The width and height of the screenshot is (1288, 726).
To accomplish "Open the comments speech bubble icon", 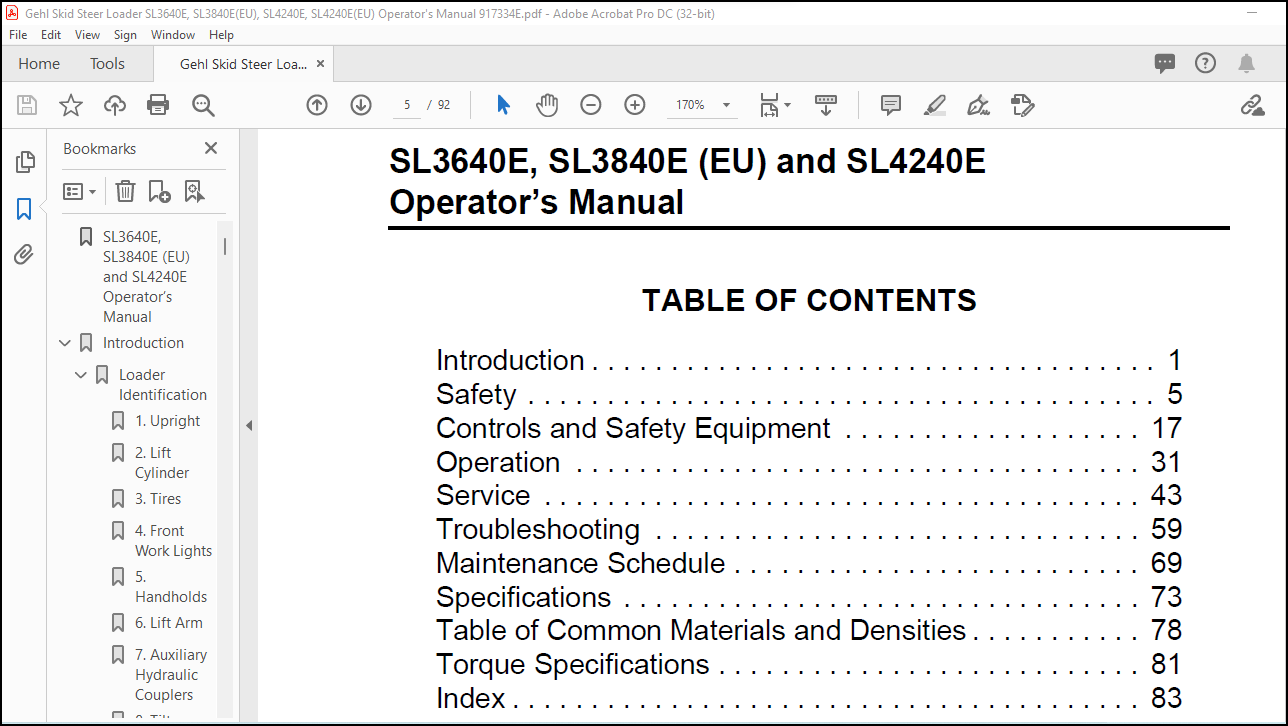I will click(1165, 63).
